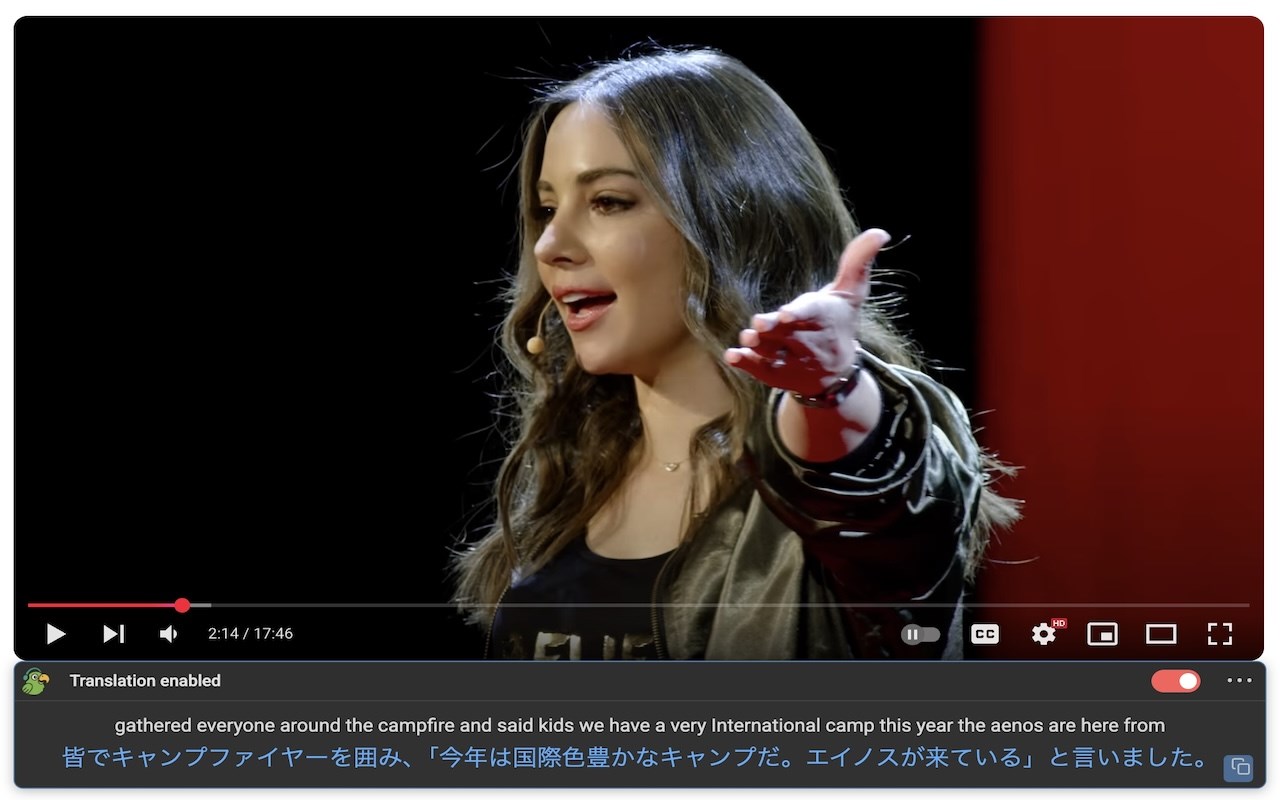Click the red progress scrubber knob
The width and height of the screenshot is (1280, 800).
tap(182, 605)
